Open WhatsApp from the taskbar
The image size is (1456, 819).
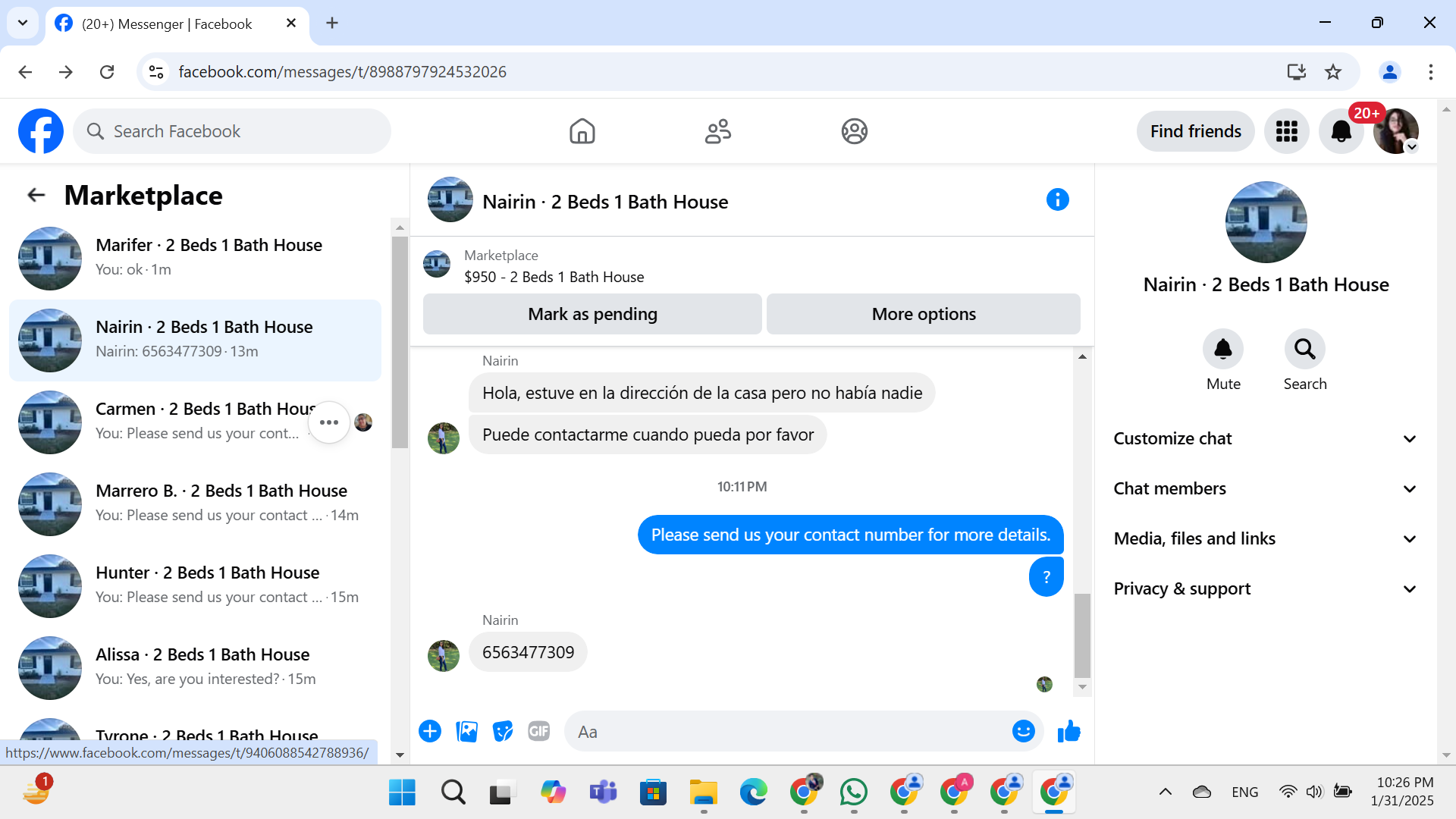854,792
